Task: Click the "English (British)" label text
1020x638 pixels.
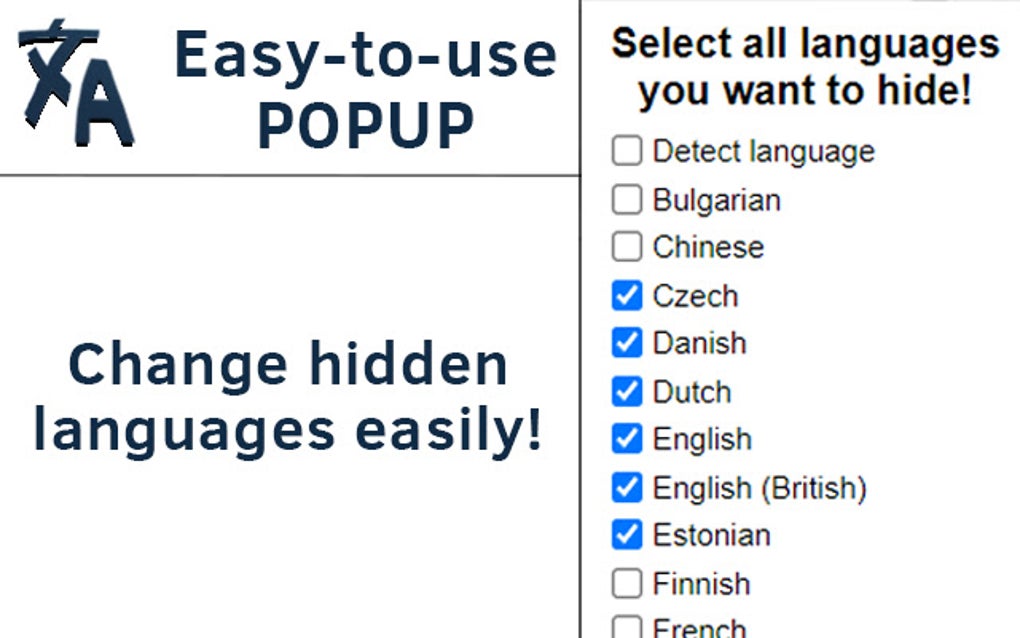Action: (759, 488)
